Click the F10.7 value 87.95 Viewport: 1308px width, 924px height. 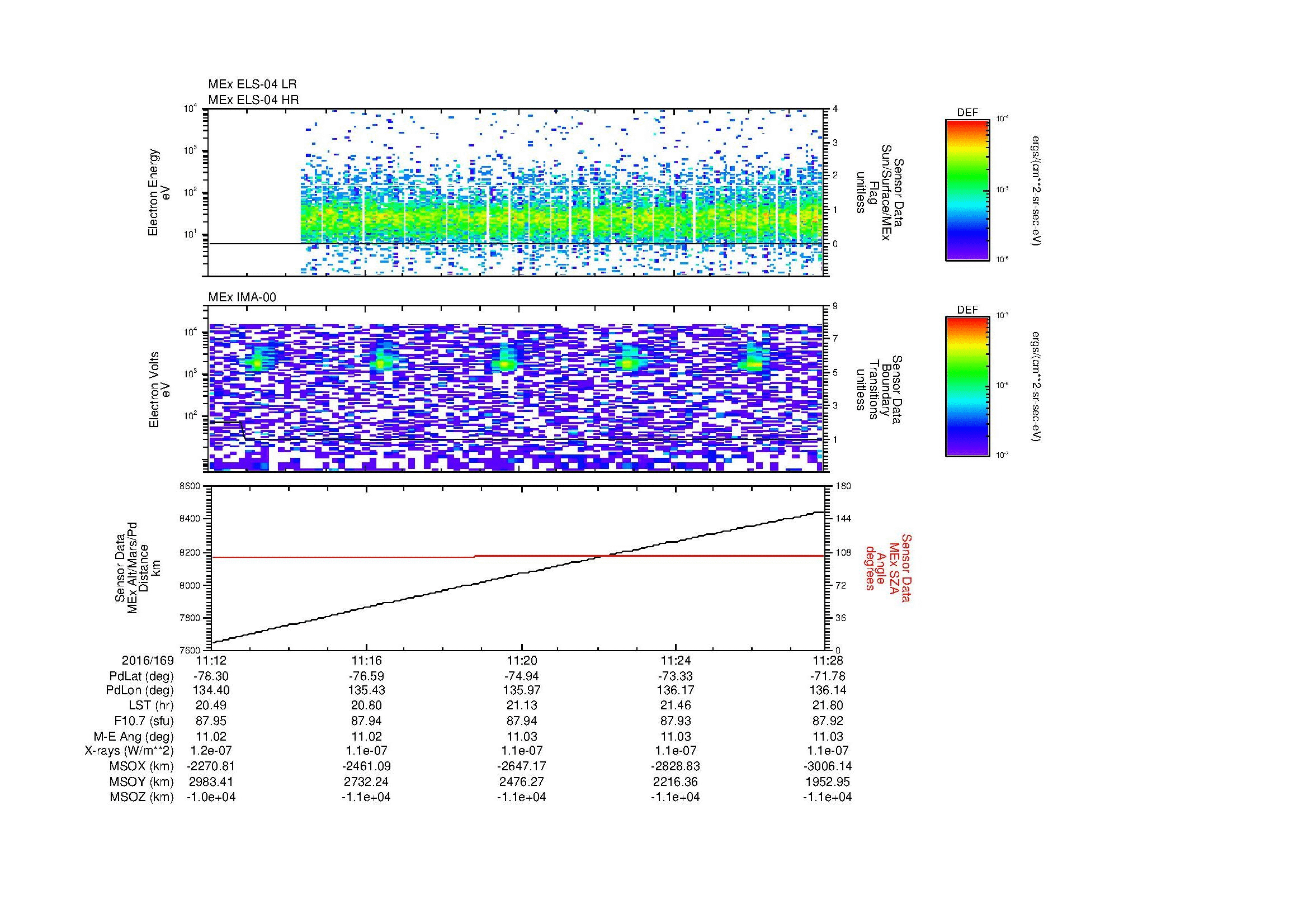click(211, 721)
